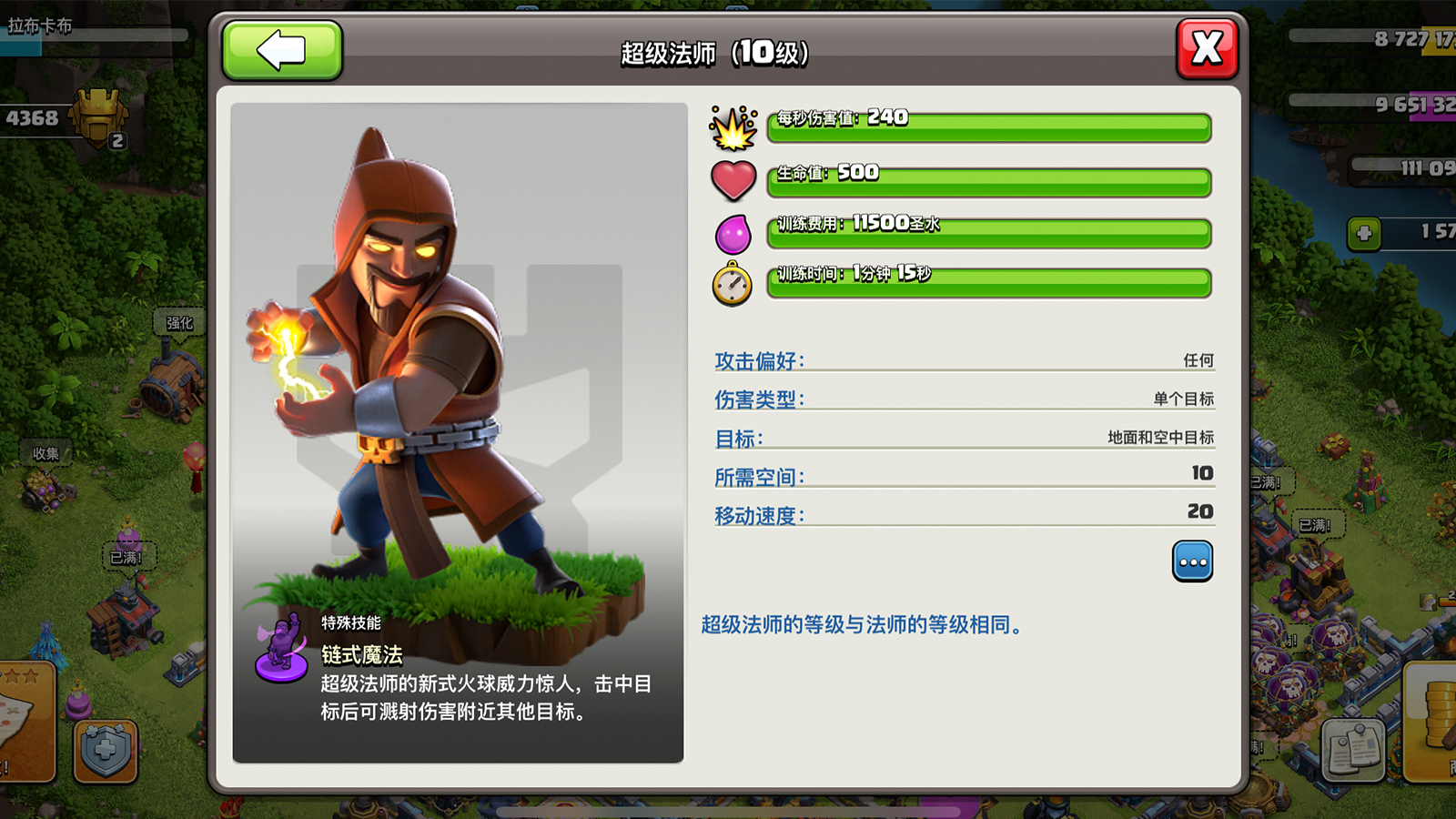Click the gold league trophy badge
Image resolution: width=1456 pixels, height=819 pixels.
[99, 118]
